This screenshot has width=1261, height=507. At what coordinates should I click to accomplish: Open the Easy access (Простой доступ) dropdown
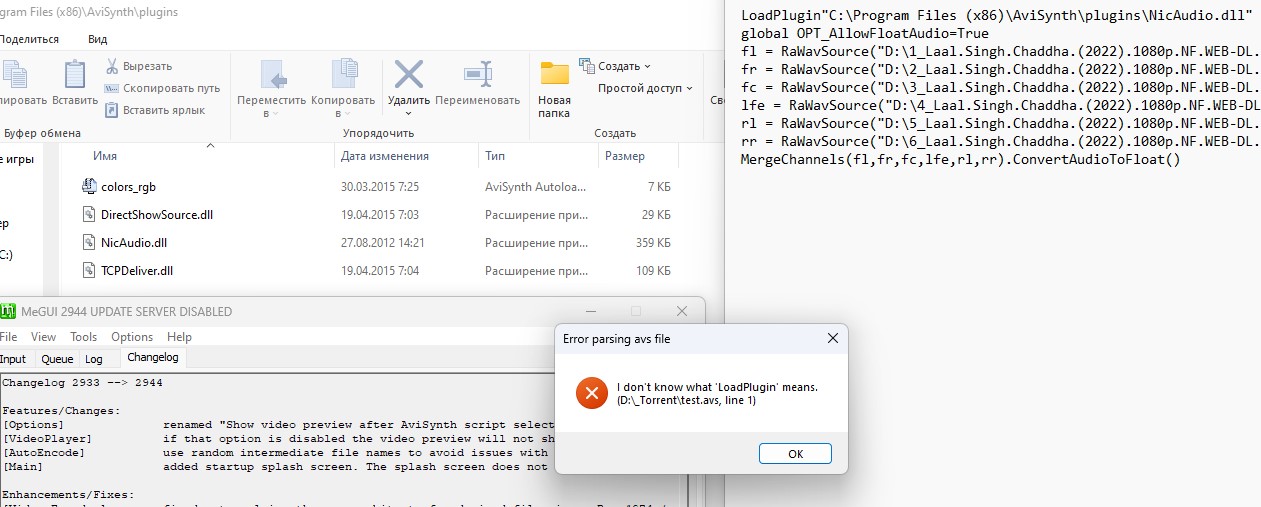[x=645, y=88]
